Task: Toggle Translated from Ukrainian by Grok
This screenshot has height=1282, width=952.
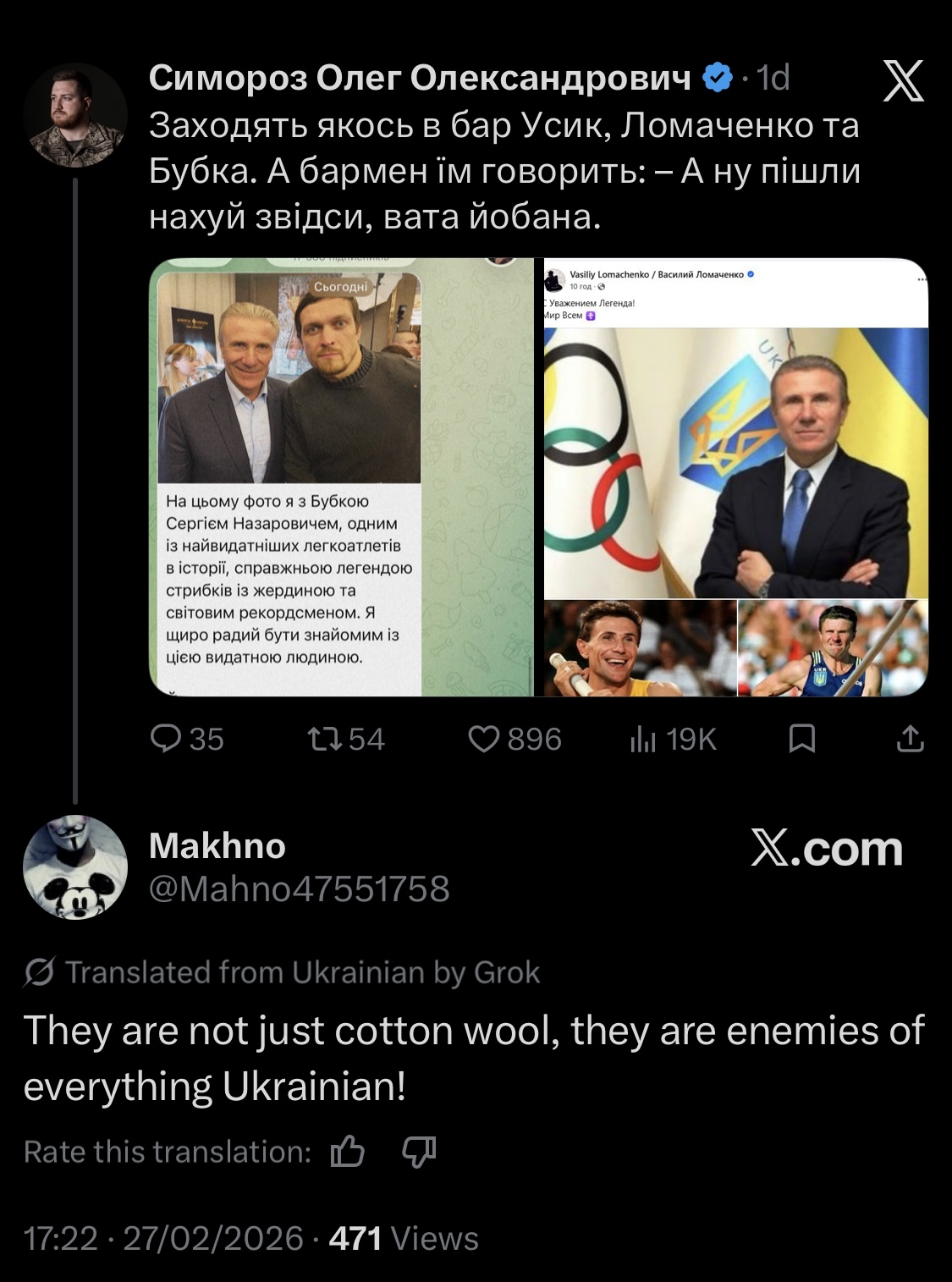Action: coord(283,973)
